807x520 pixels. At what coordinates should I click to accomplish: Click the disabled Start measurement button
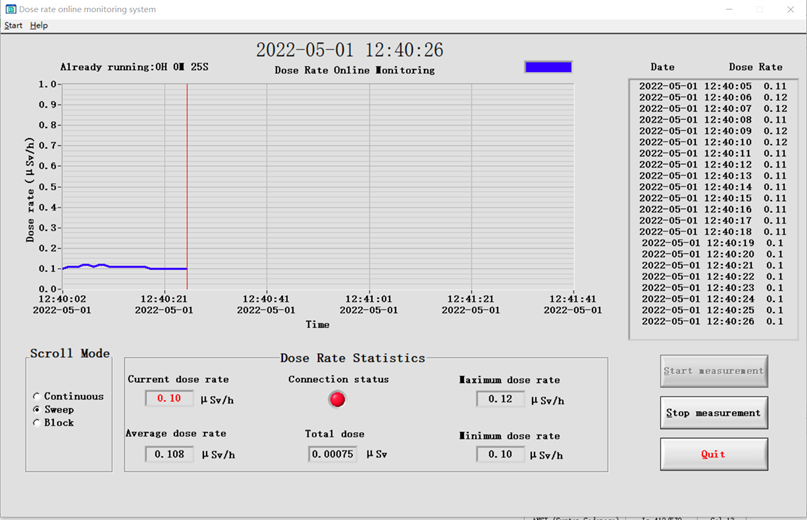(x=714, y=371)
